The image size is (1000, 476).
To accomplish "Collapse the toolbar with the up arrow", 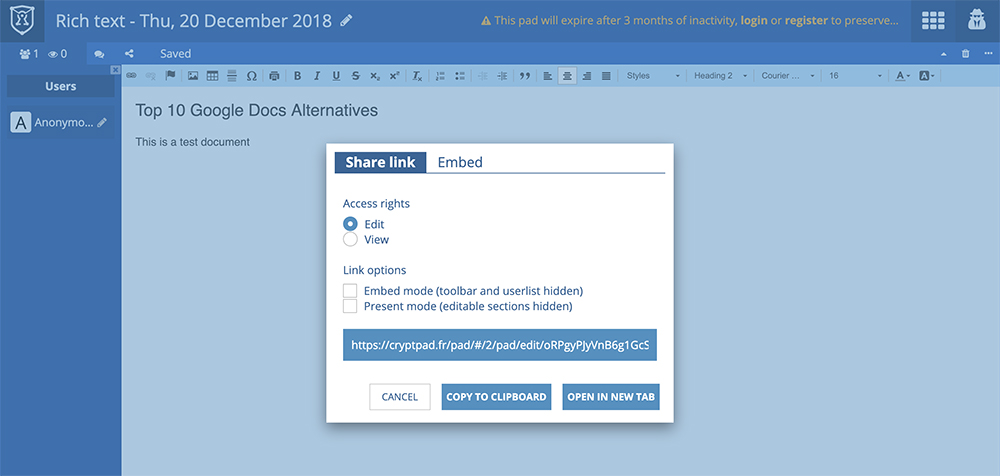I will (x=944, y=54).
